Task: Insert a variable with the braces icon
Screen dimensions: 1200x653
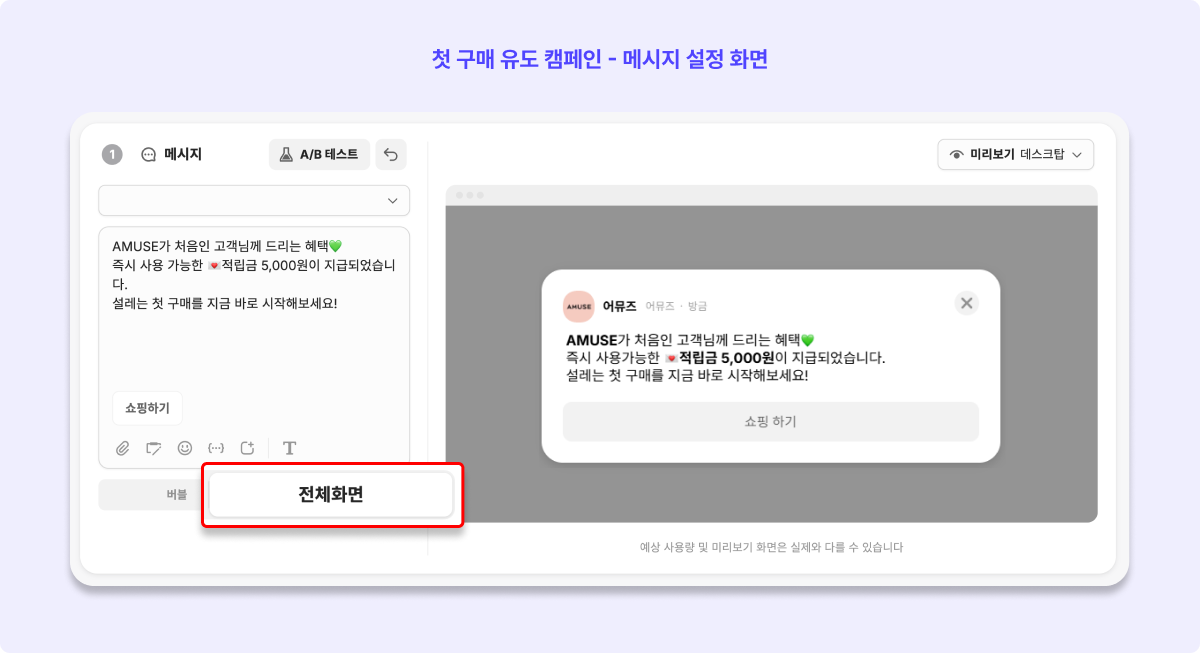Action: [x=216, y=448]
